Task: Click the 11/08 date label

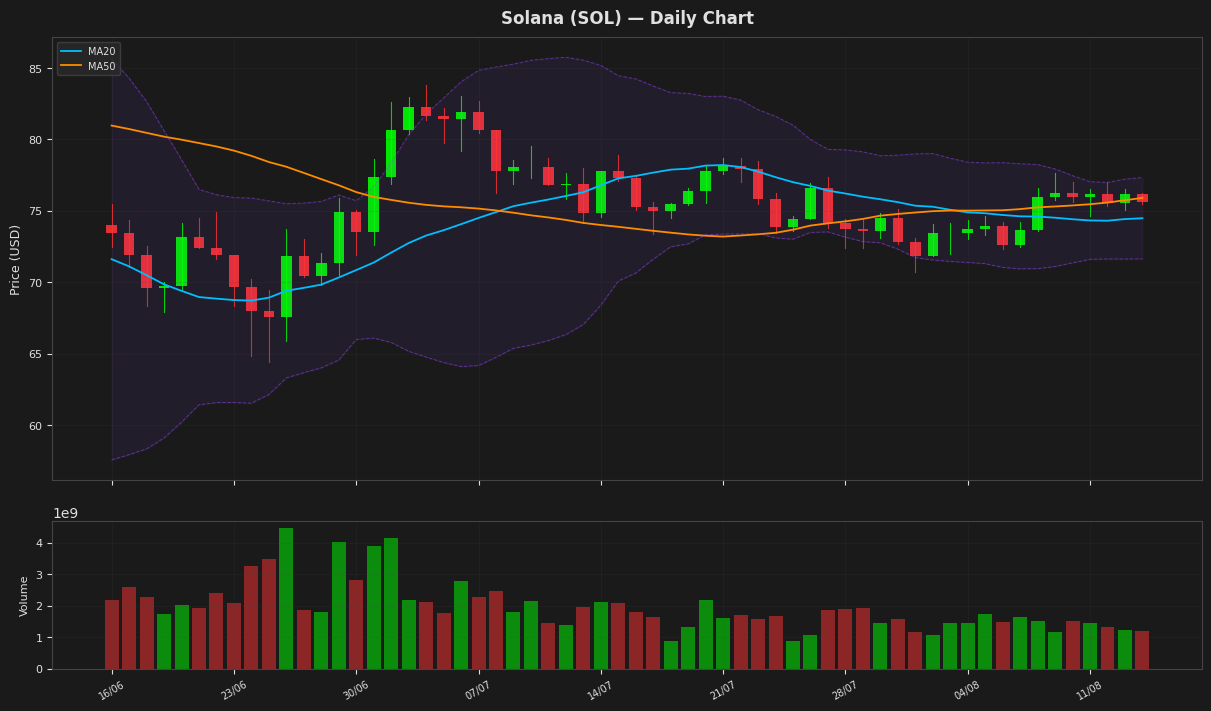Action: (1090, 690)
